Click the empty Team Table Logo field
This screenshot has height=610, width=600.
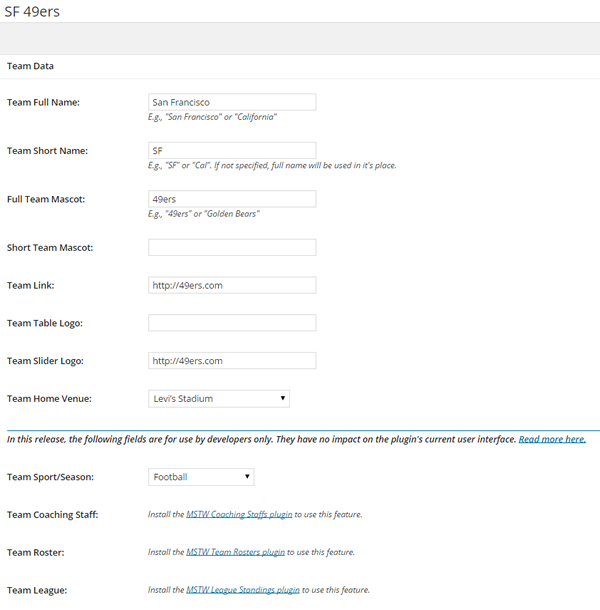click(232, 323)
